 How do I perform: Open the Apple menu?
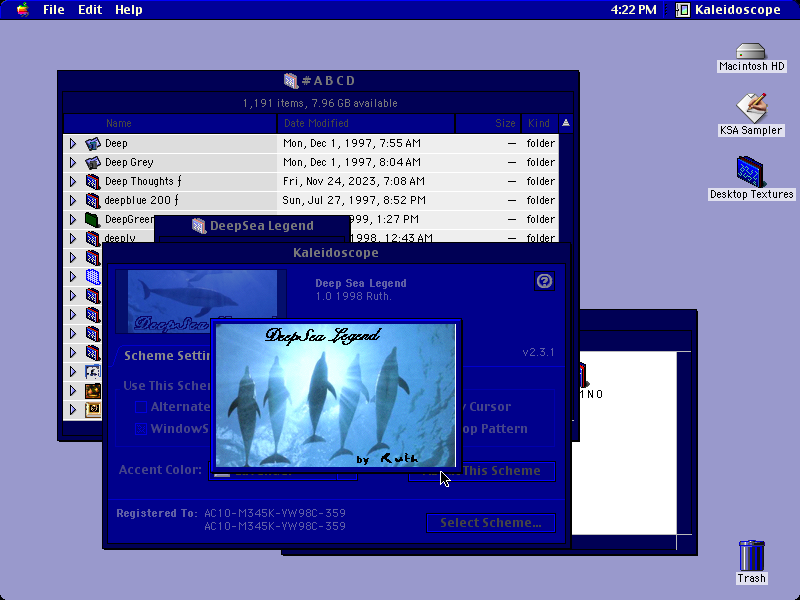(x=23, y=10)
